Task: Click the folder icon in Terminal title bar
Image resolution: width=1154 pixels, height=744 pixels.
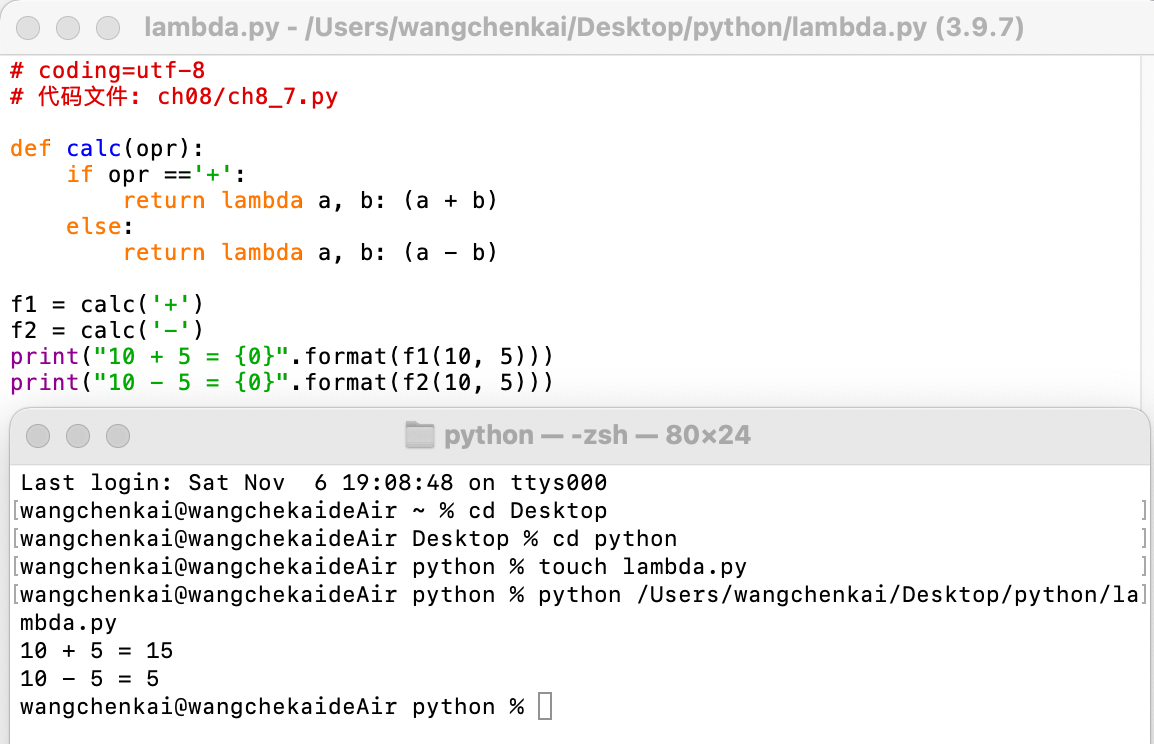Action: tap(420, 435)
